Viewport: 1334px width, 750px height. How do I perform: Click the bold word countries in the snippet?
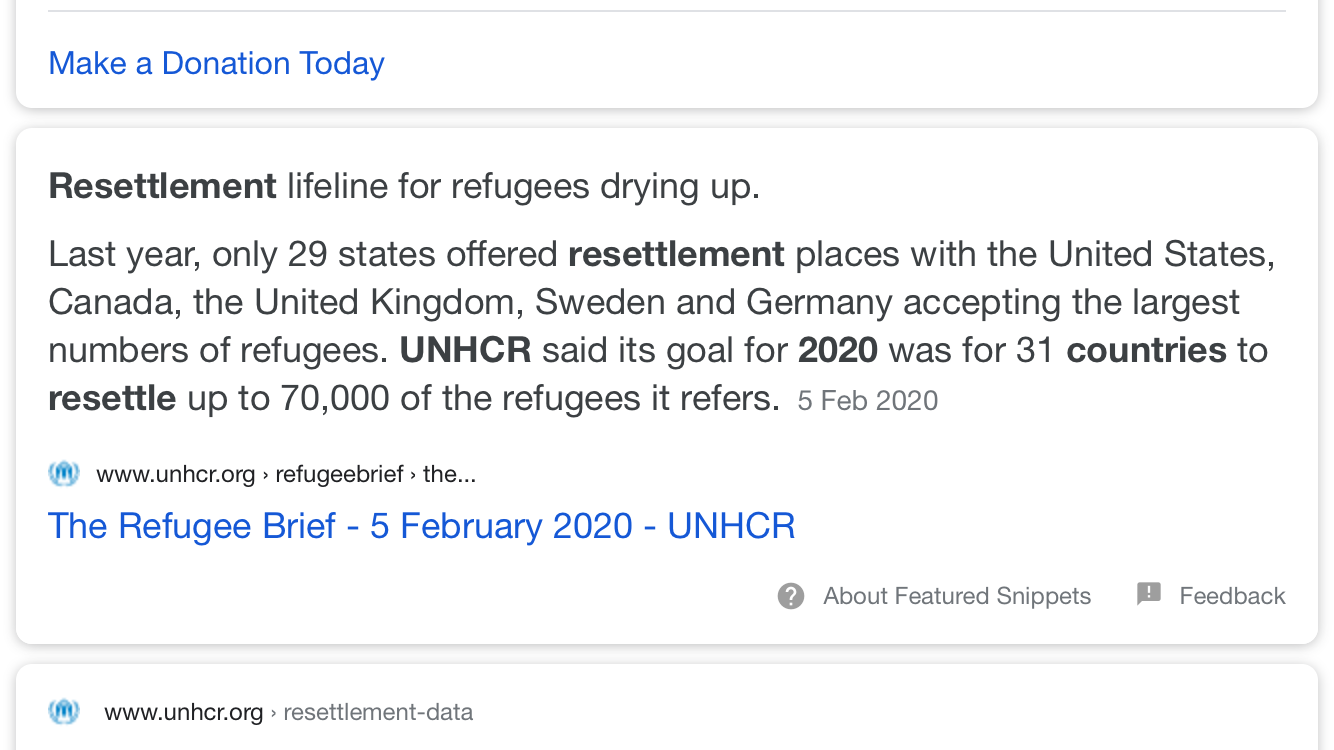tap(1146, 350)
